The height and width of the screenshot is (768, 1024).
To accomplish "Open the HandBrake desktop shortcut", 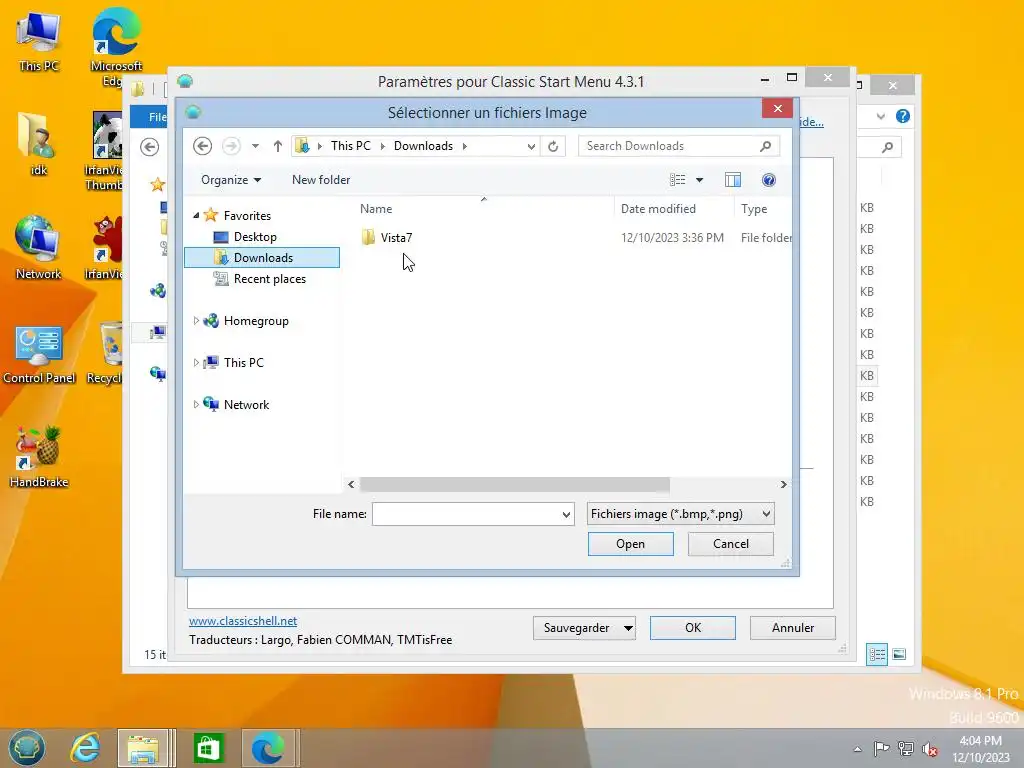I will 39,457.
